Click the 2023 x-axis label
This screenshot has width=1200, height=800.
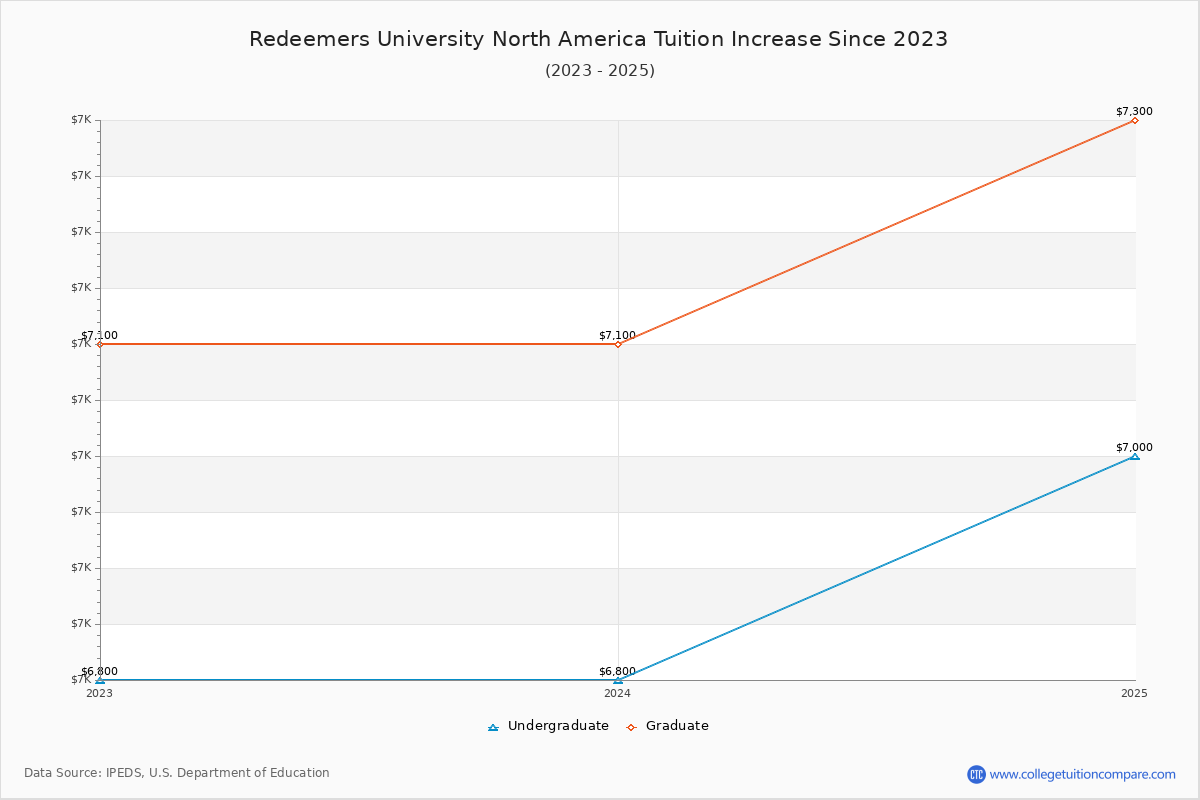(100, 693)
